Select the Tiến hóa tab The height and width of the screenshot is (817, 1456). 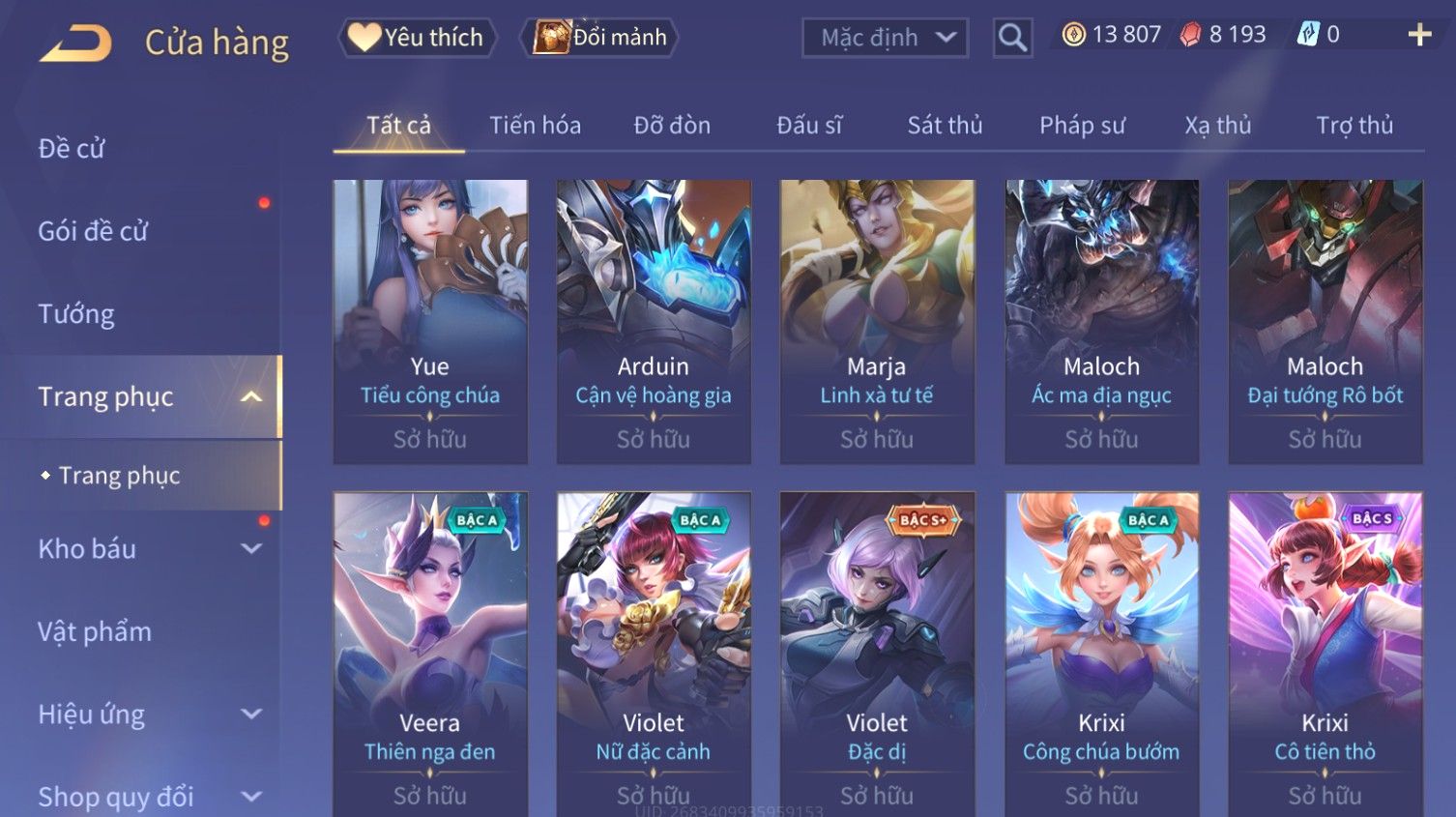(535, 126)
